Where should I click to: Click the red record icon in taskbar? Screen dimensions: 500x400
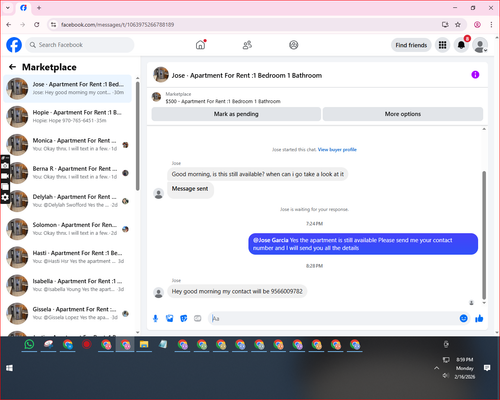(x=87, y=344)
